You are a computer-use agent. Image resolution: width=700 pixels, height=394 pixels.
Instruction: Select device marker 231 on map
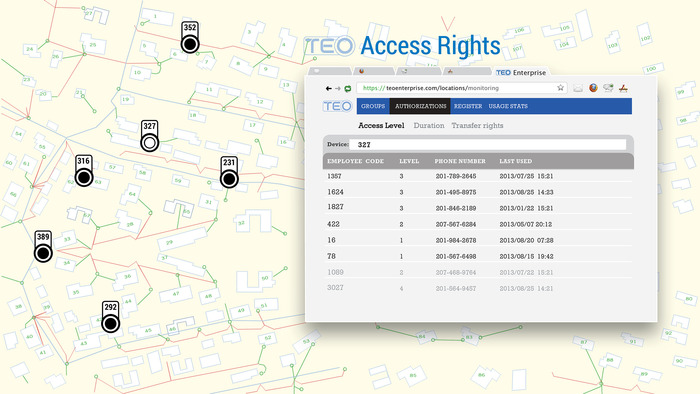click(229, 172)
